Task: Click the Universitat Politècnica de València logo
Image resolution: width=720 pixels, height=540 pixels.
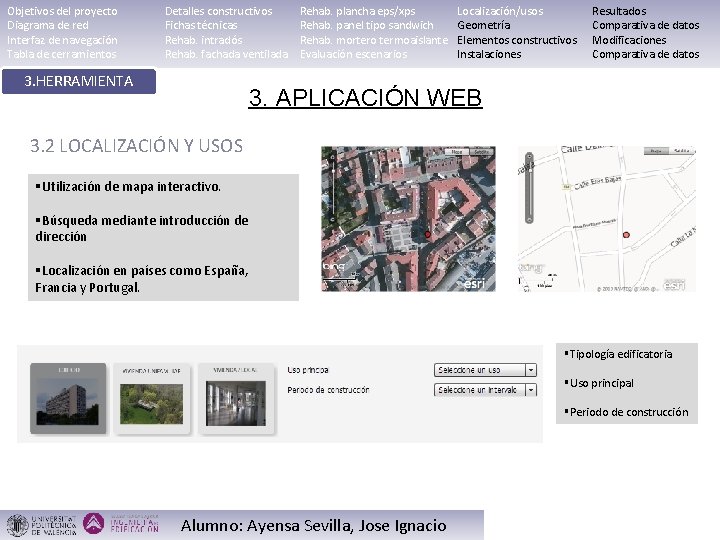Action: coord(41,525)
